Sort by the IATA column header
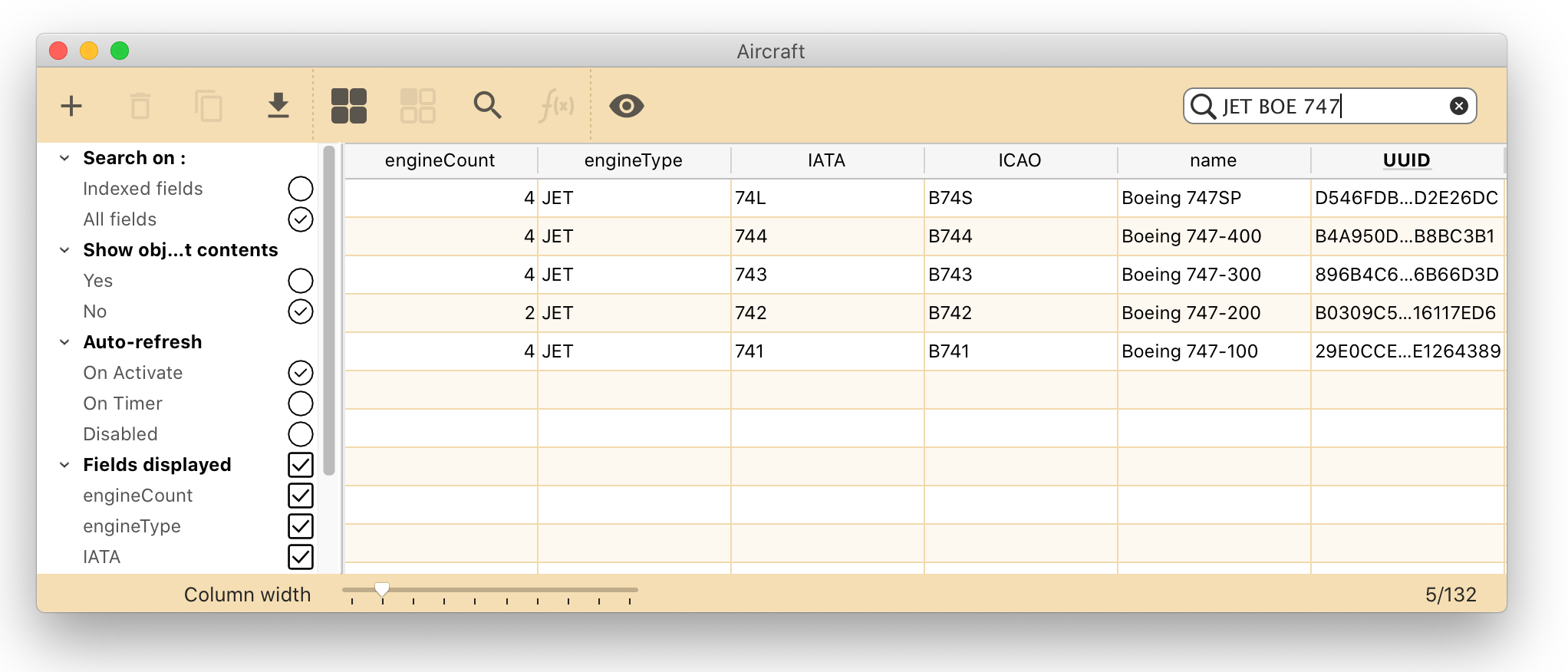This screenshot has width=1568, height=672. coord(827,160)
